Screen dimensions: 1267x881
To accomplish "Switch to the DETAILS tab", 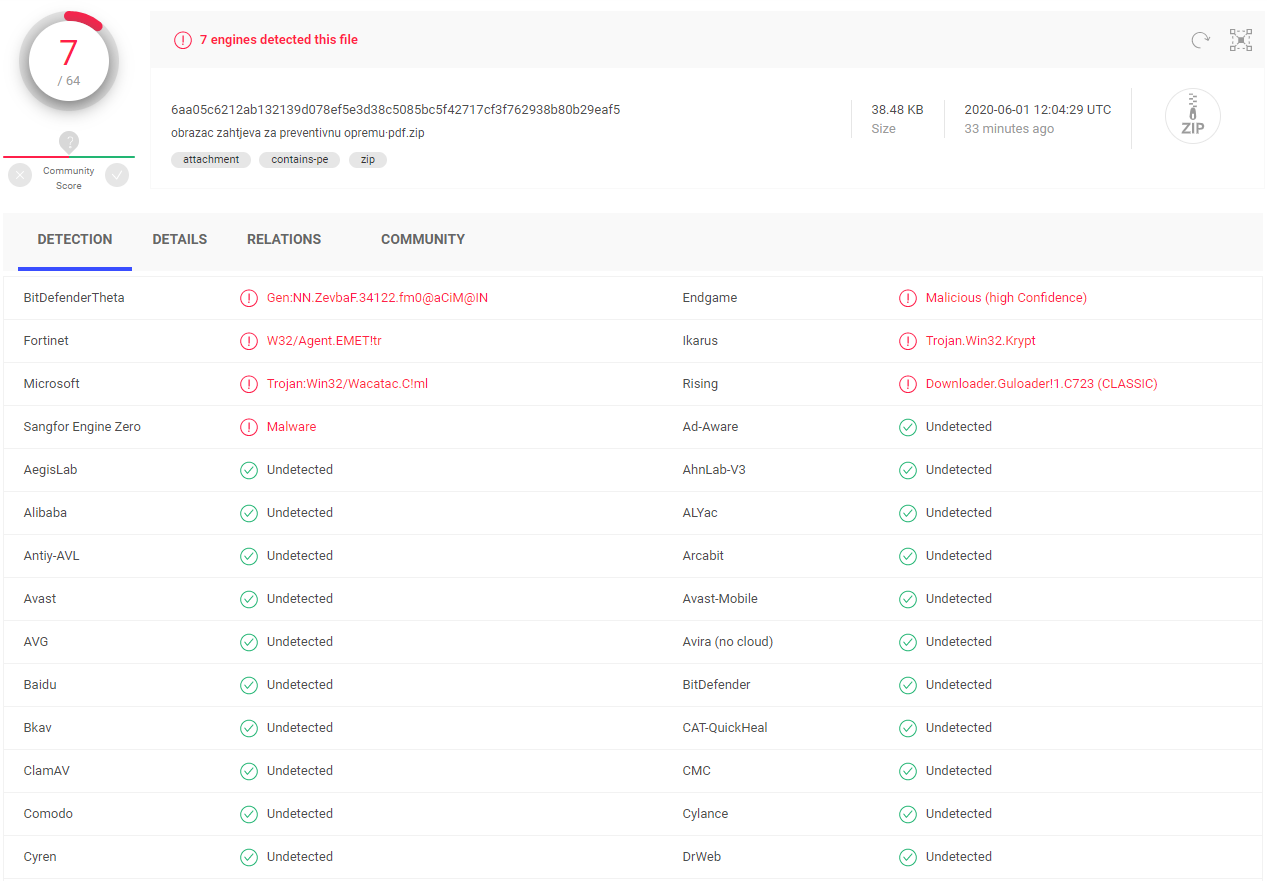I will pos(180,240).
